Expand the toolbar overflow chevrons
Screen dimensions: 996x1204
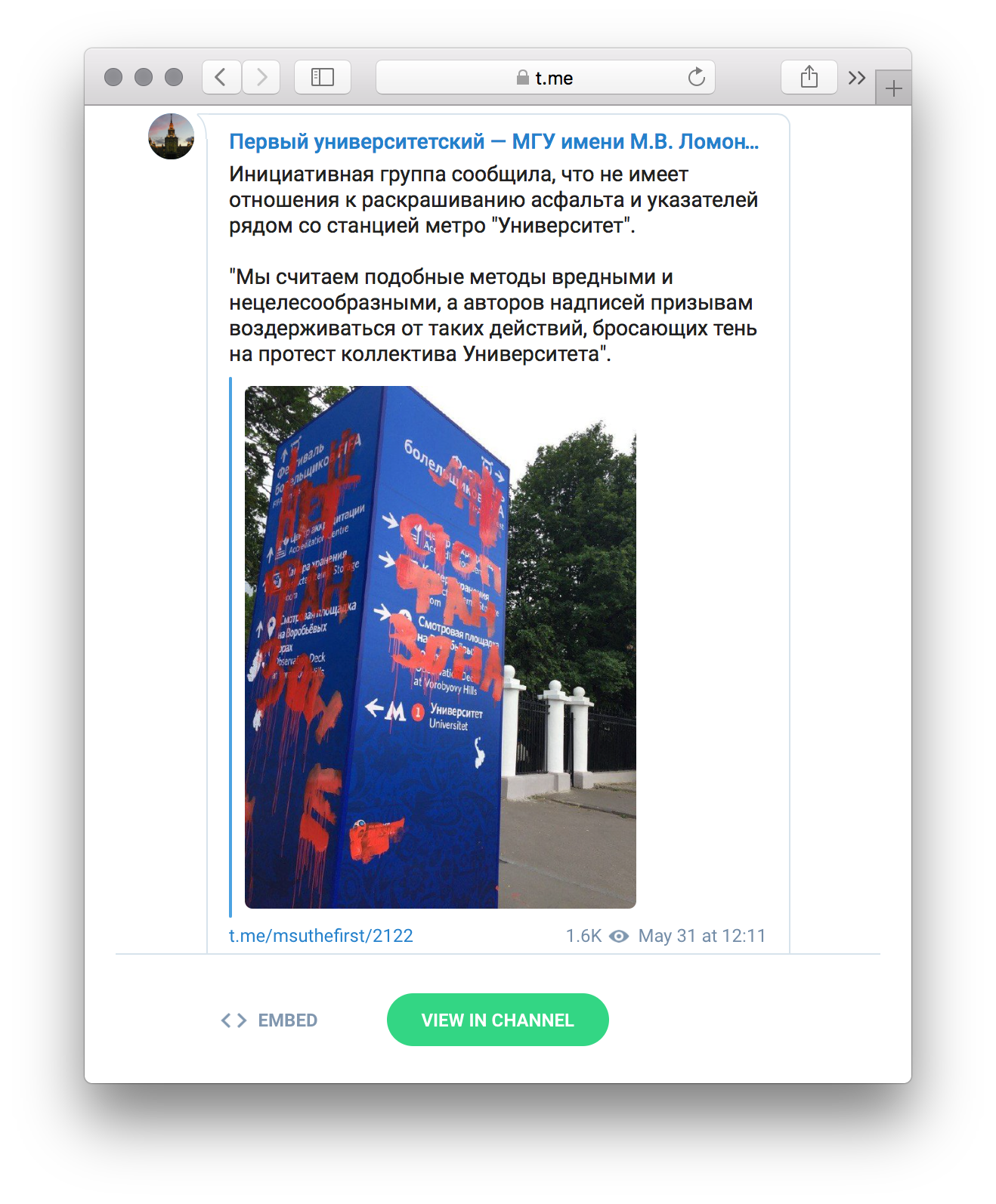click(x=856, y=78)
